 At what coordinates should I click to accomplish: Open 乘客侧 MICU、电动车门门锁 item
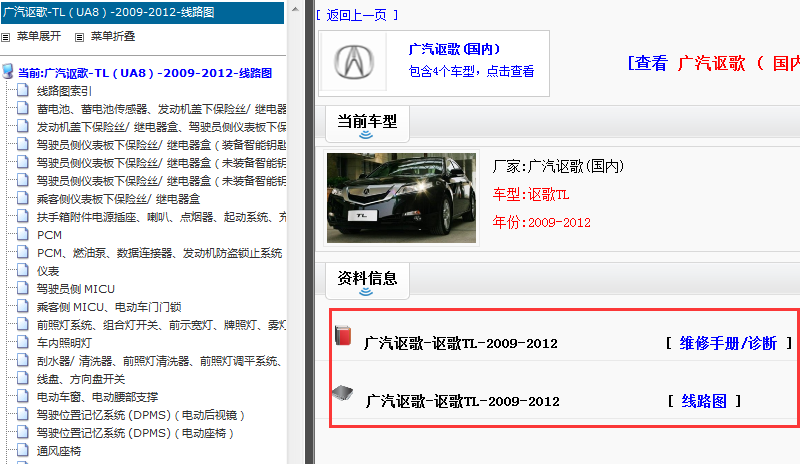click(x=109, y=307)
